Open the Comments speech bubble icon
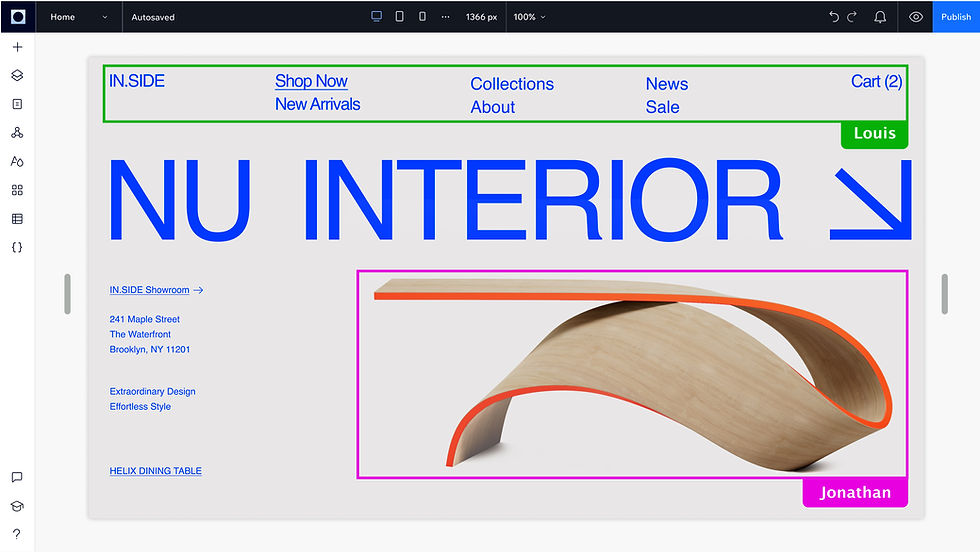This screenshot has width=980, height=552. [18, 477]
